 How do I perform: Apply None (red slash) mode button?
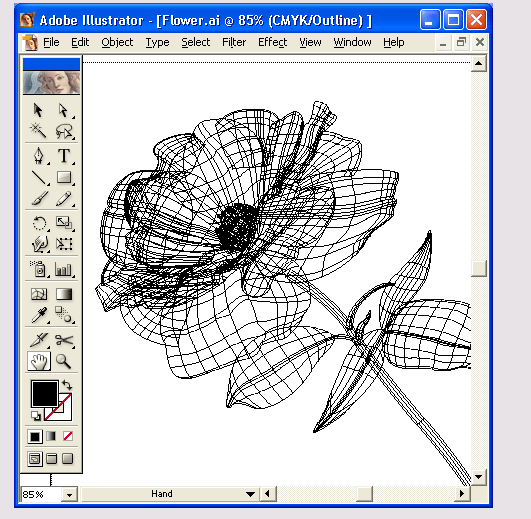click(68, 436)
